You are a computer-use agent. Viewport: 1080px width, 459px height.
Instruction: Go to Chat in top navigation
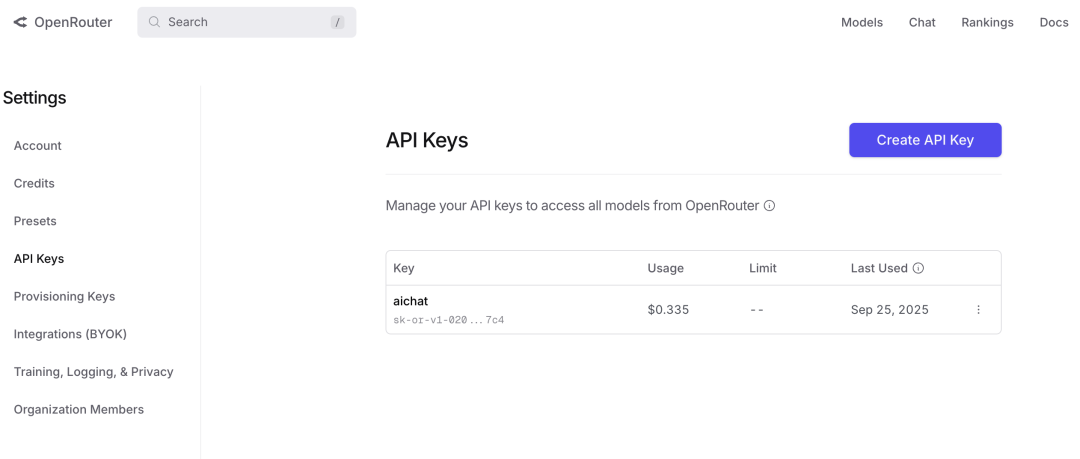pyautogui.click(x=922, y=22)
